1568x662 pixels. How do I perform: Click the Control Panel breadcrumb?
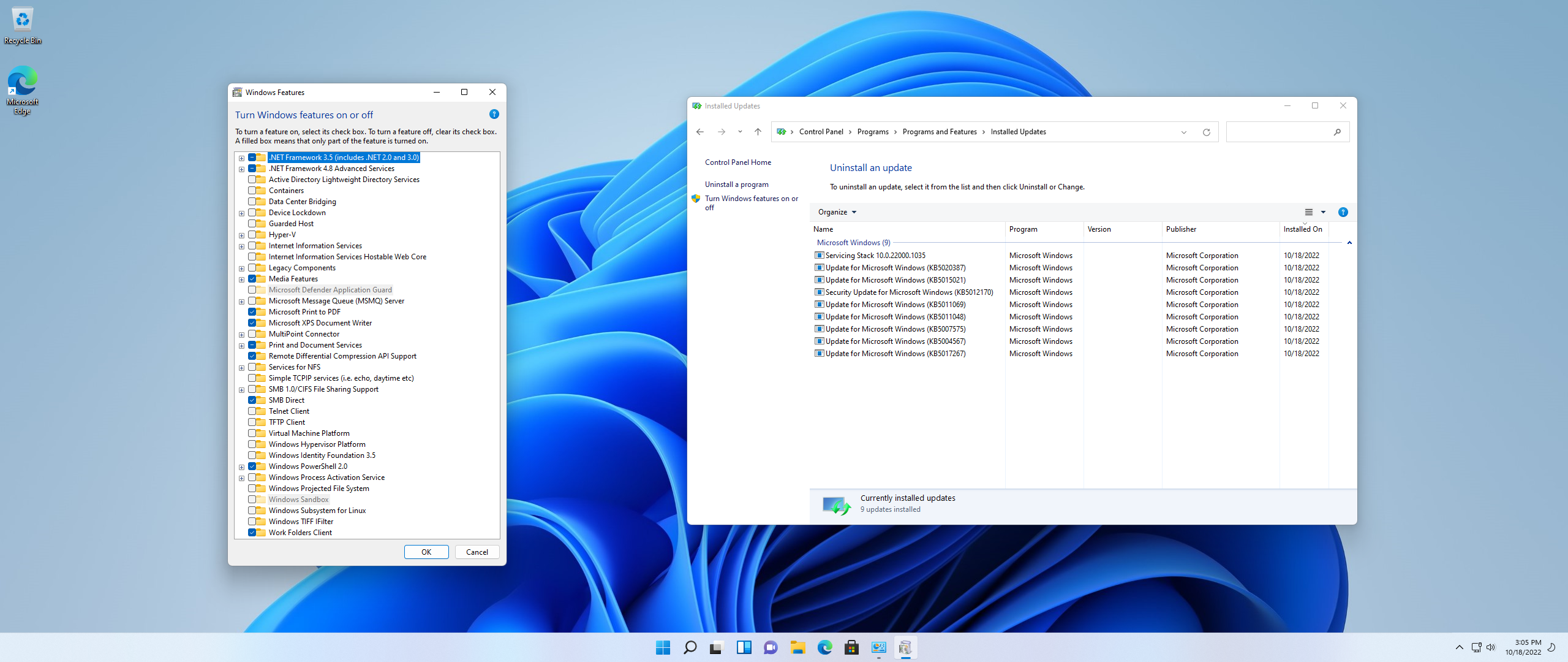[821, 132]
